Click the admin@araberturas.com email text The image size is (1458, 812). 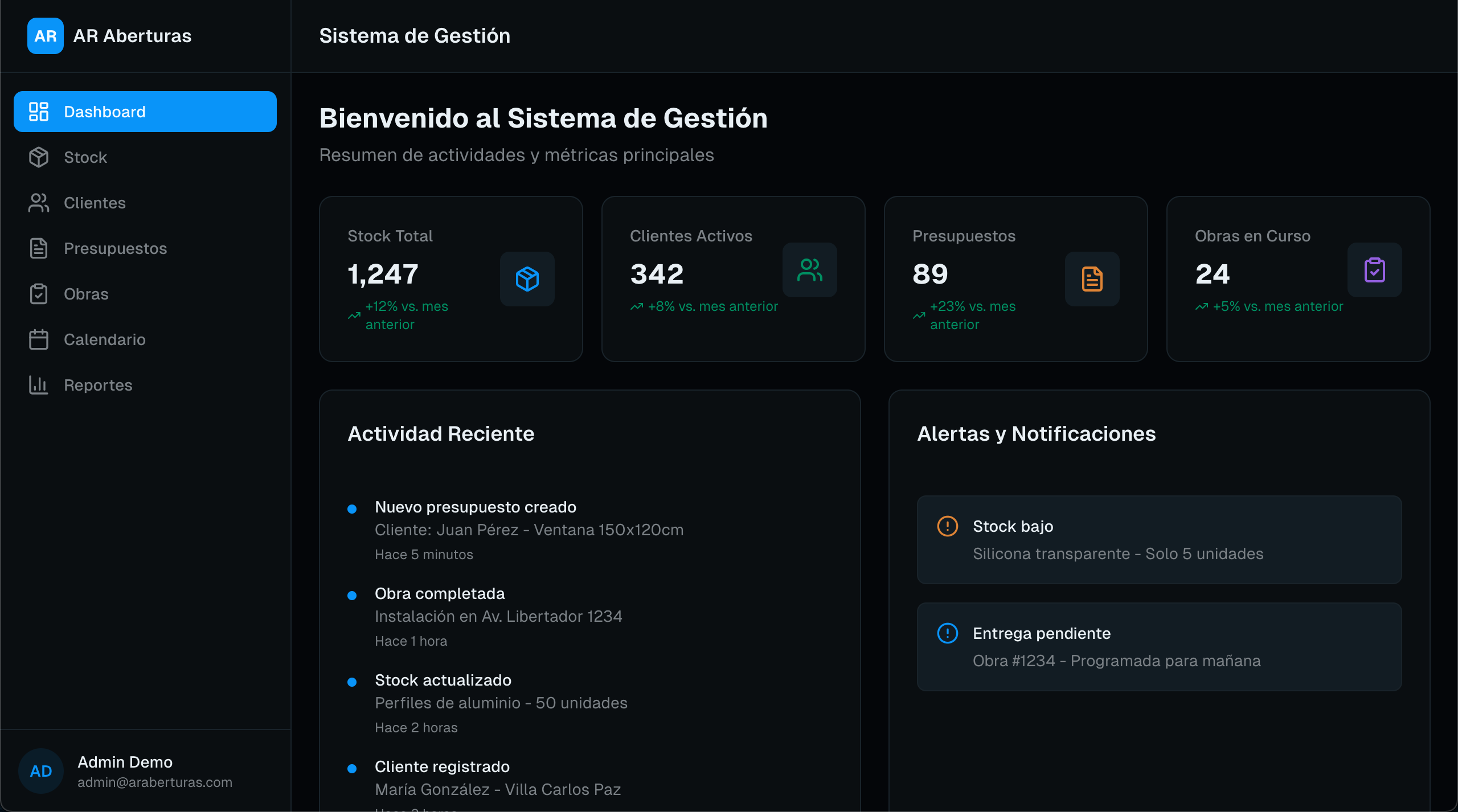click(155, 782)
